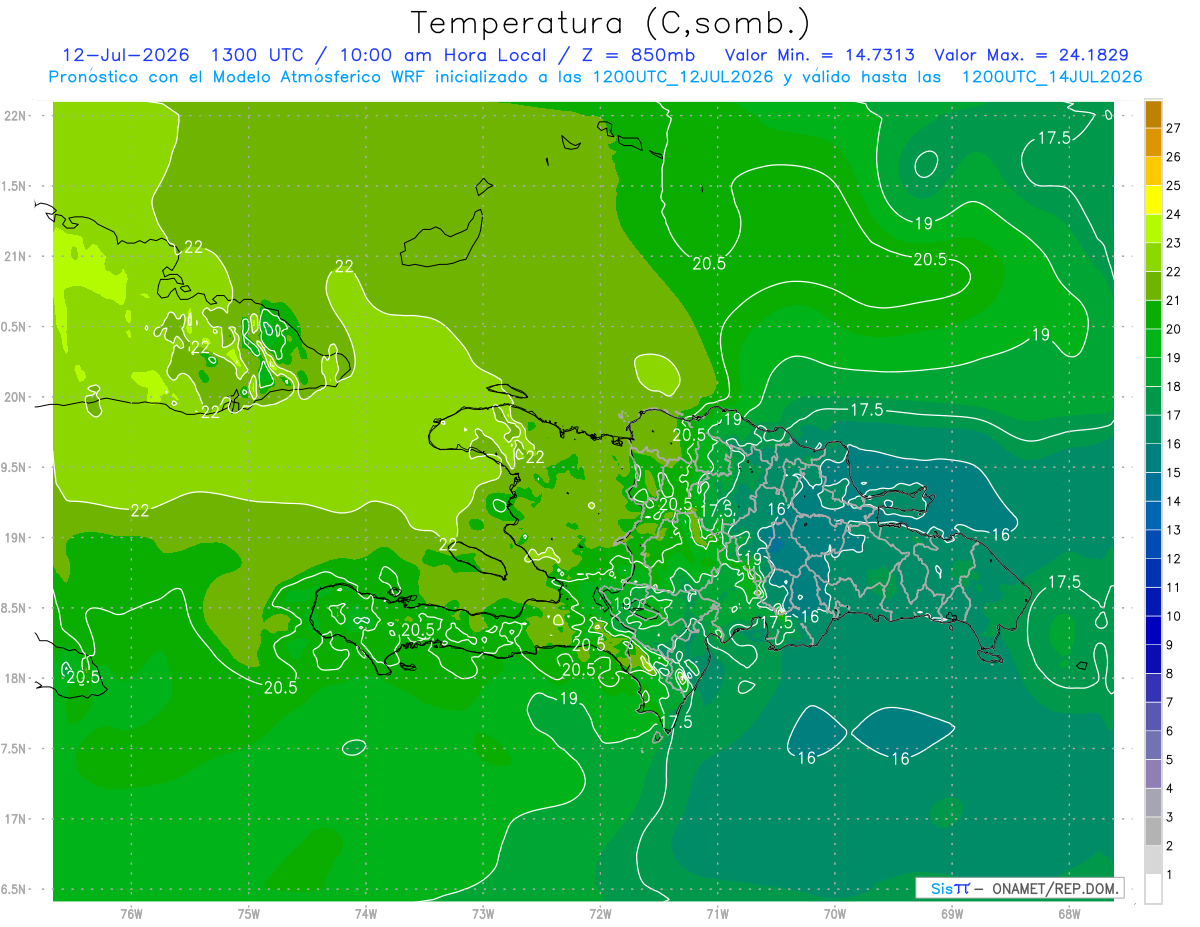Click the "20N" latitude axis label
Screen dimensions: 1200x927
click(x=17, y=397)
